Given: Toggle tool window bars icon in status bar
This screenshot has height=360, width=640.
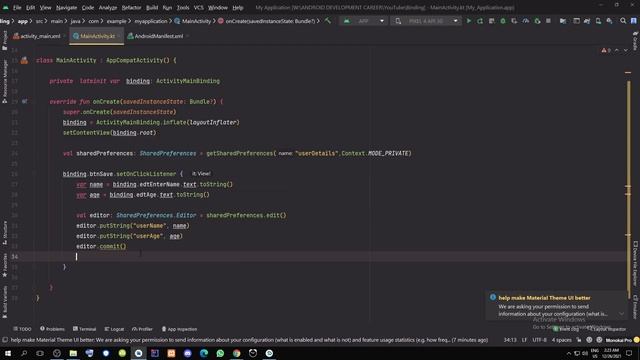Looking at the screenshot, I should pos(5,340).
